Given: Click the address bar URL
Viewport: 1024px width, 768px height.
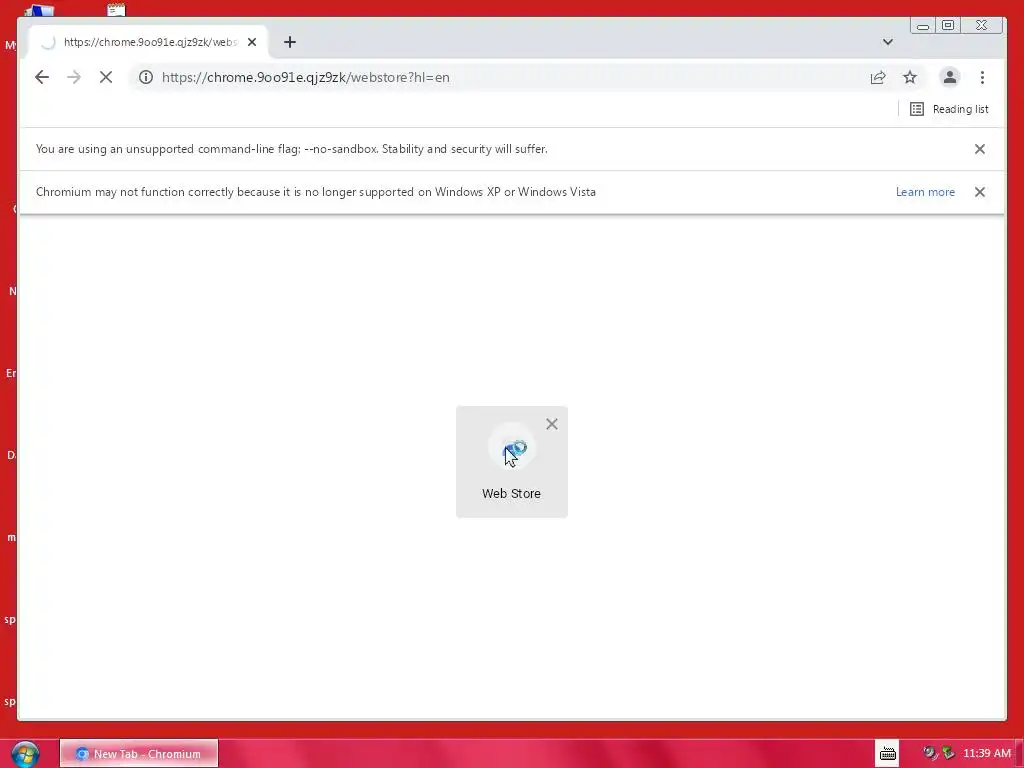Looking at the screenshot, I should (x=306, y=77).
